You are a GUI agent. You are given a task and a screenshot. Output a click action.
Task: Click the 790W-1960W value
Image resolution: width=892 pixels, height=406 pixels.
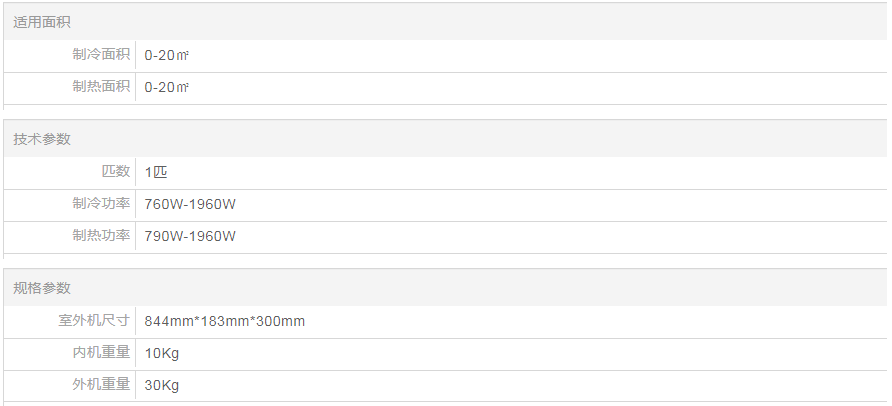(190, 237)
